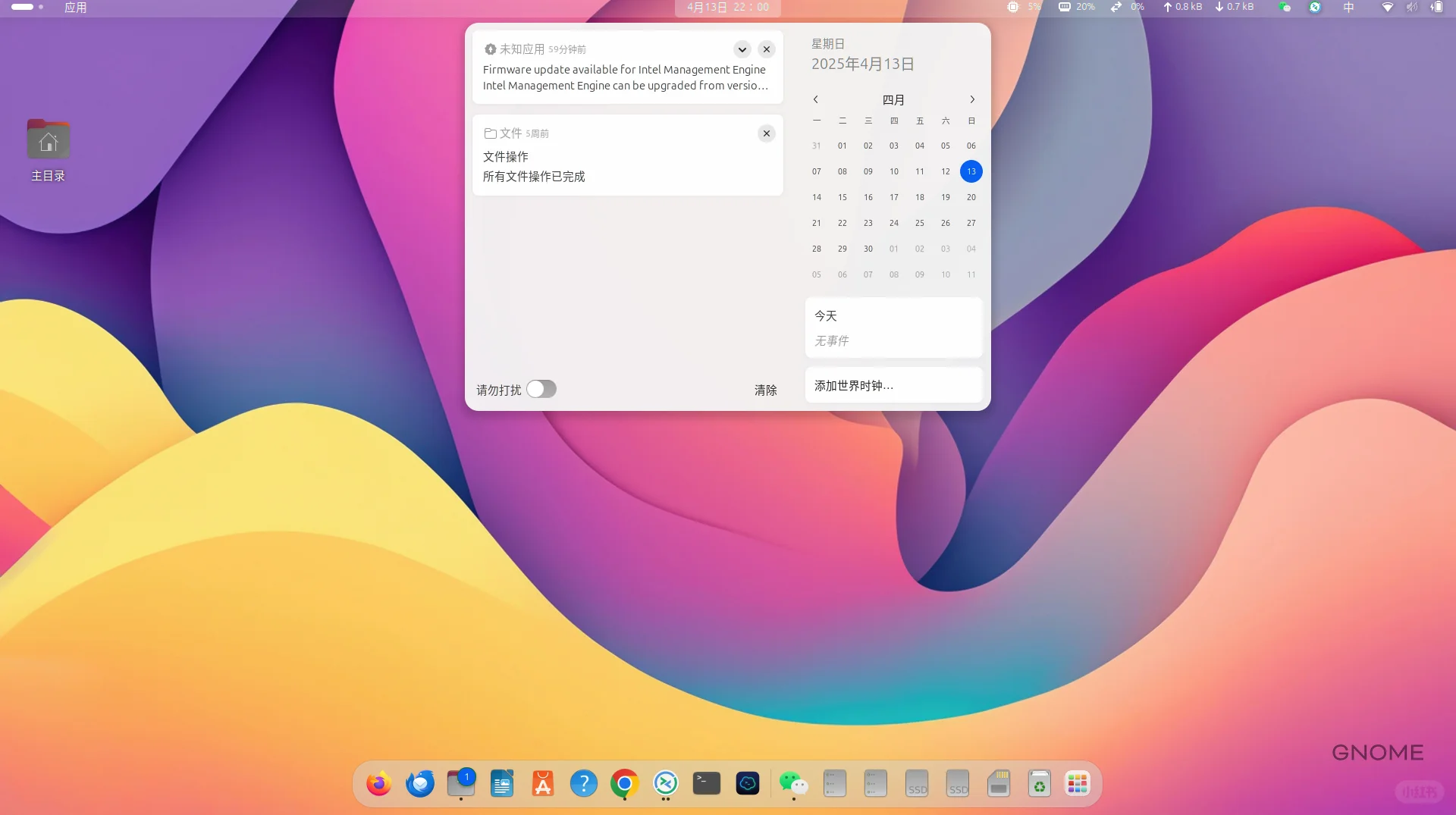
Task: Click the Wi-Fi status icon
Action: 1388,7
